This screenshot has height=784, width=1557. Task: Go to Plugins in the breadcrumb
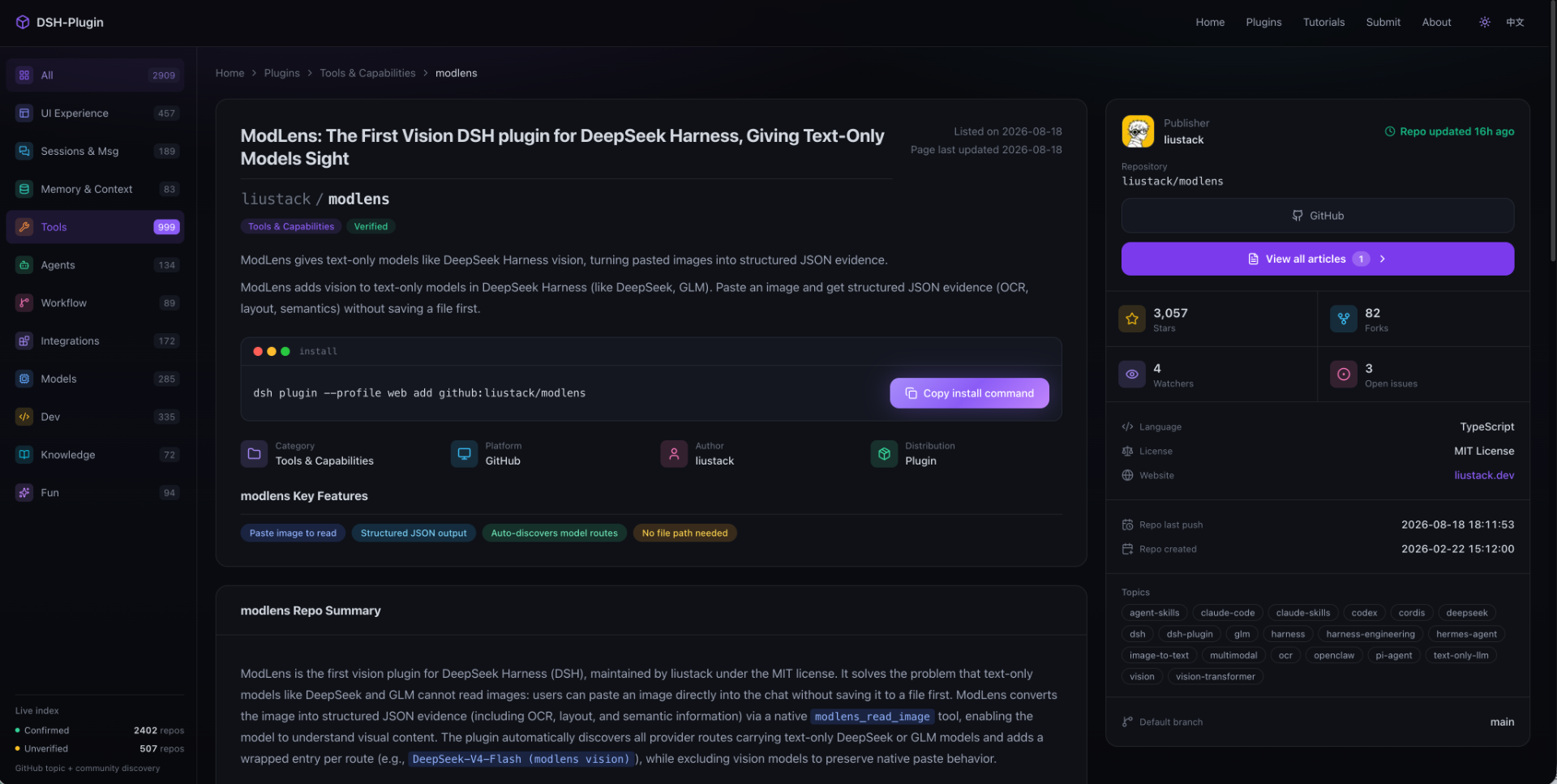click(x=281, y=73)
